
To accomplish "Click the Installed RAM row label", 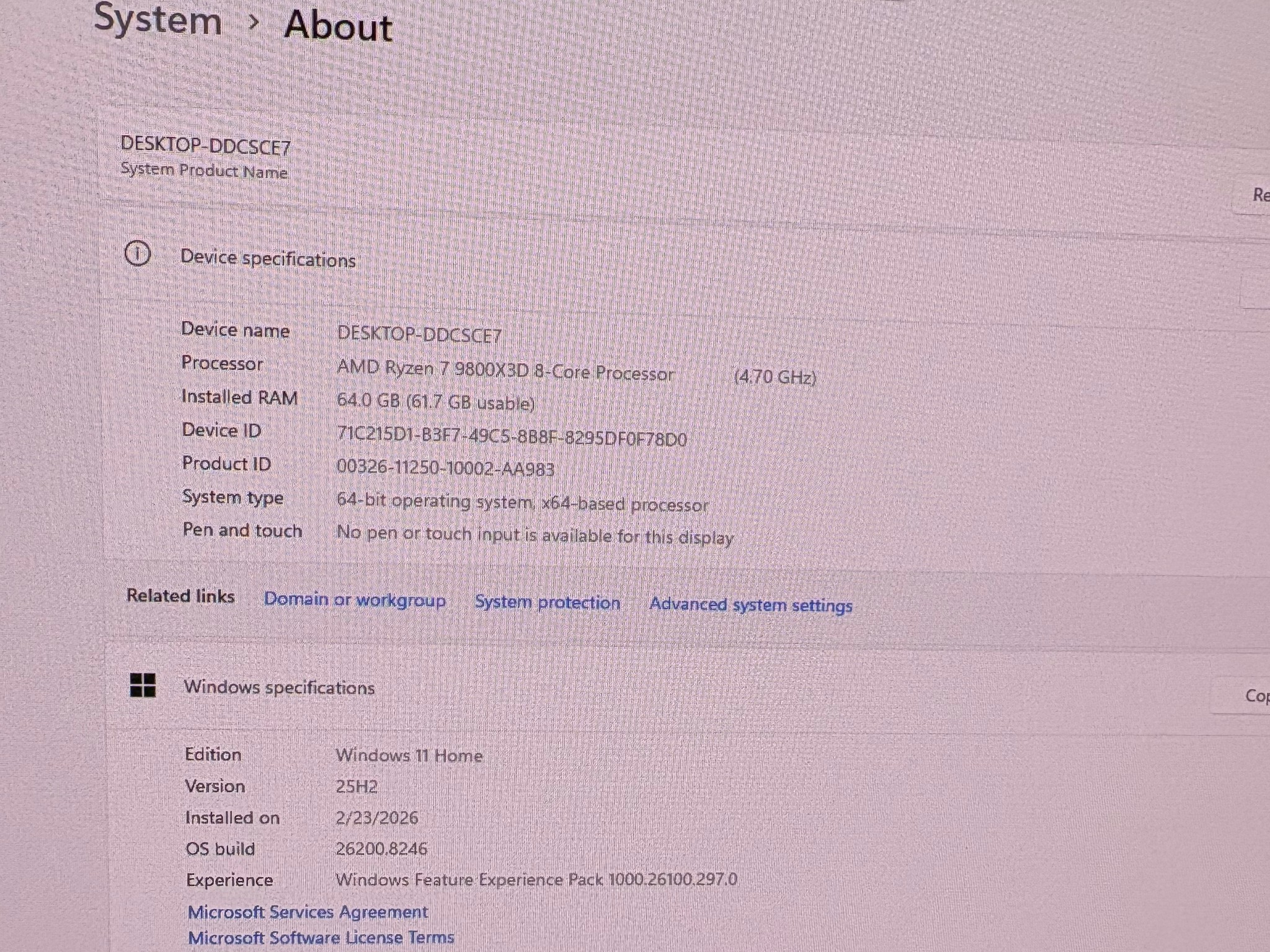I will (239, 397).
